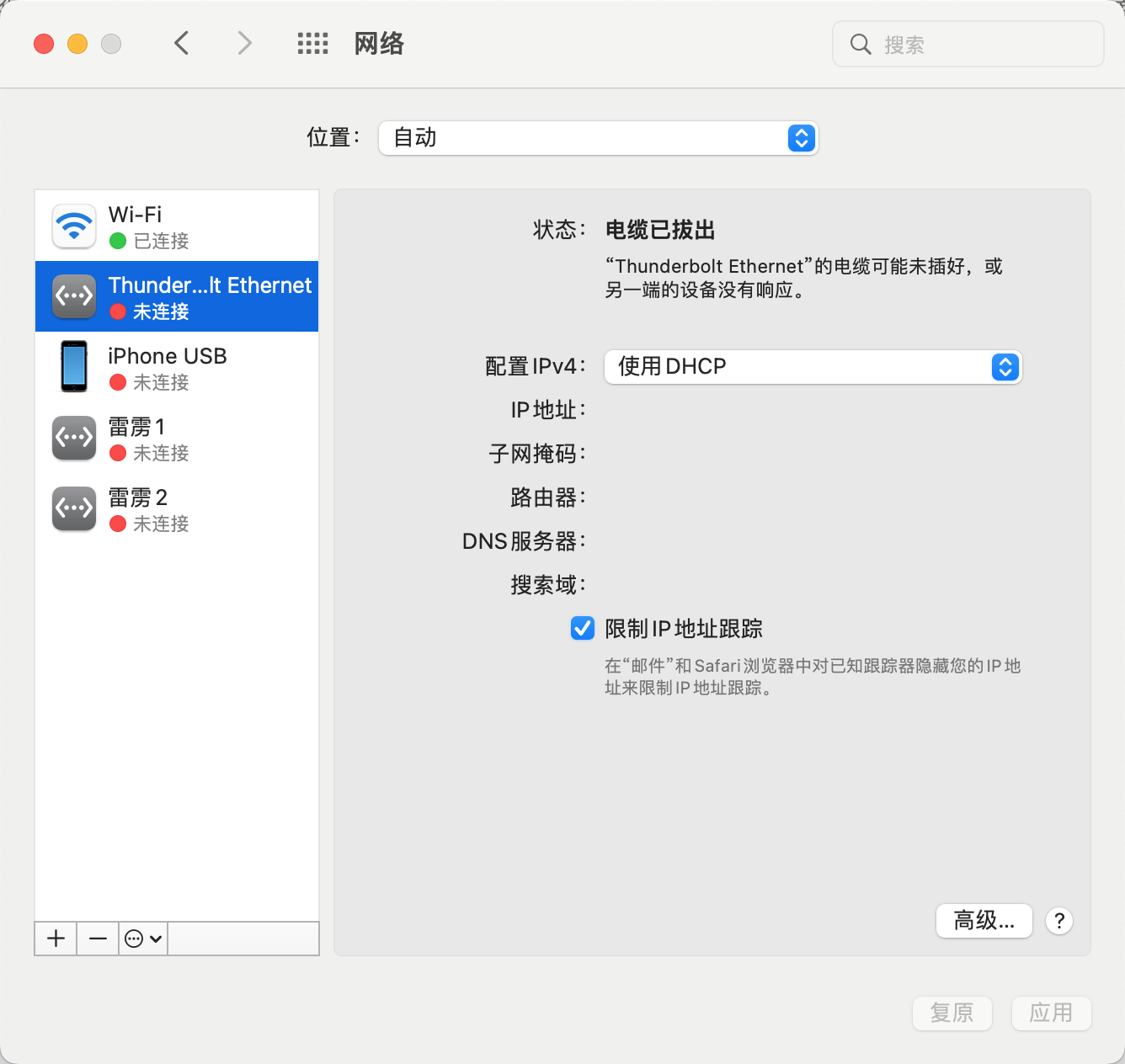
Task: Show all preferences grid icon
Action: click(x=312, y=44)
